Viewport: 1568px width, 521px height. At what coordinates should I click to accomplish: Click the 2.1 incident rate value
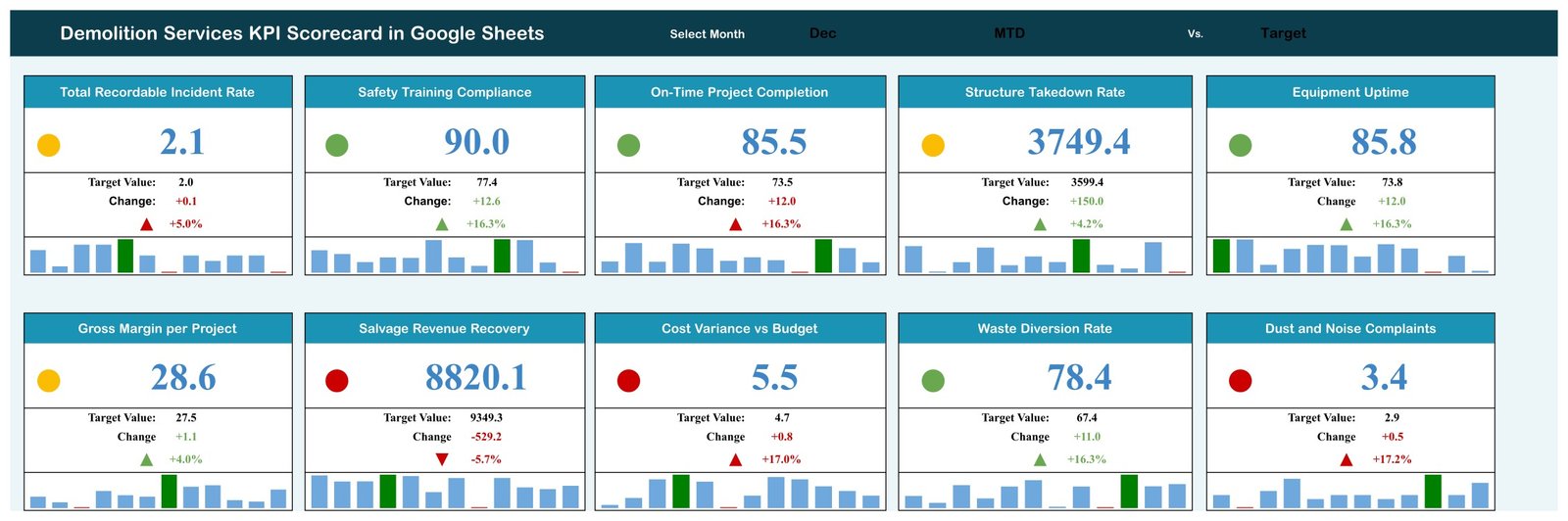pos(182,142)
